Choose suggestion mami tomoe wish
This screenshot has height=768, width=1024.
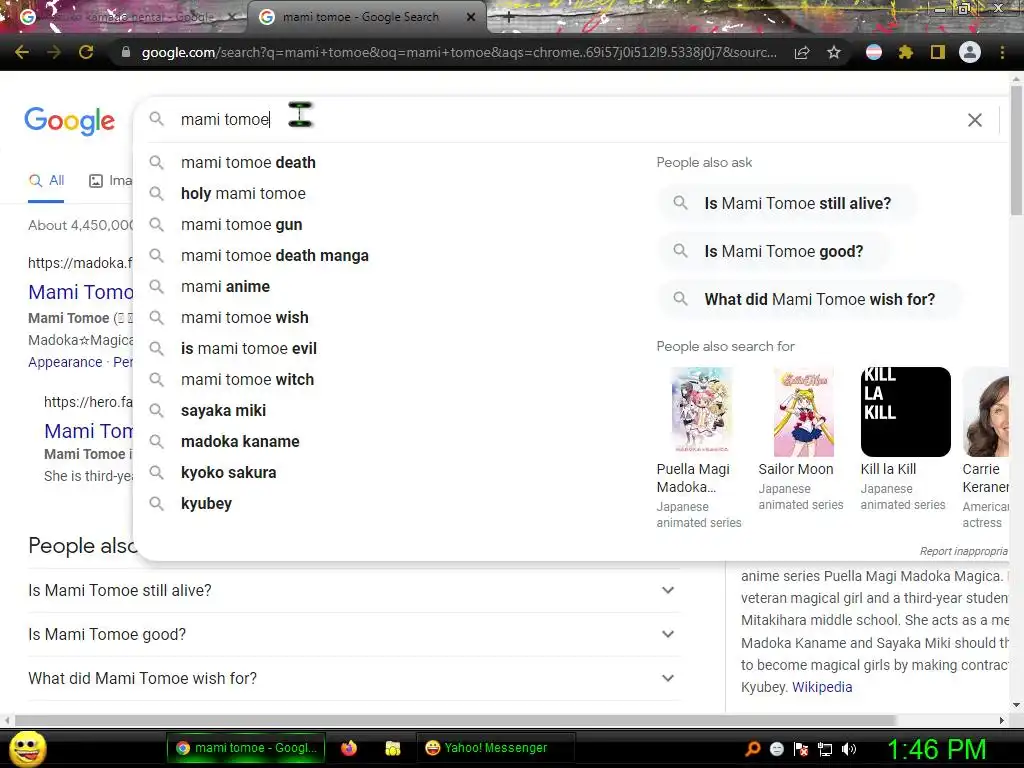click(x=245, y=317)
